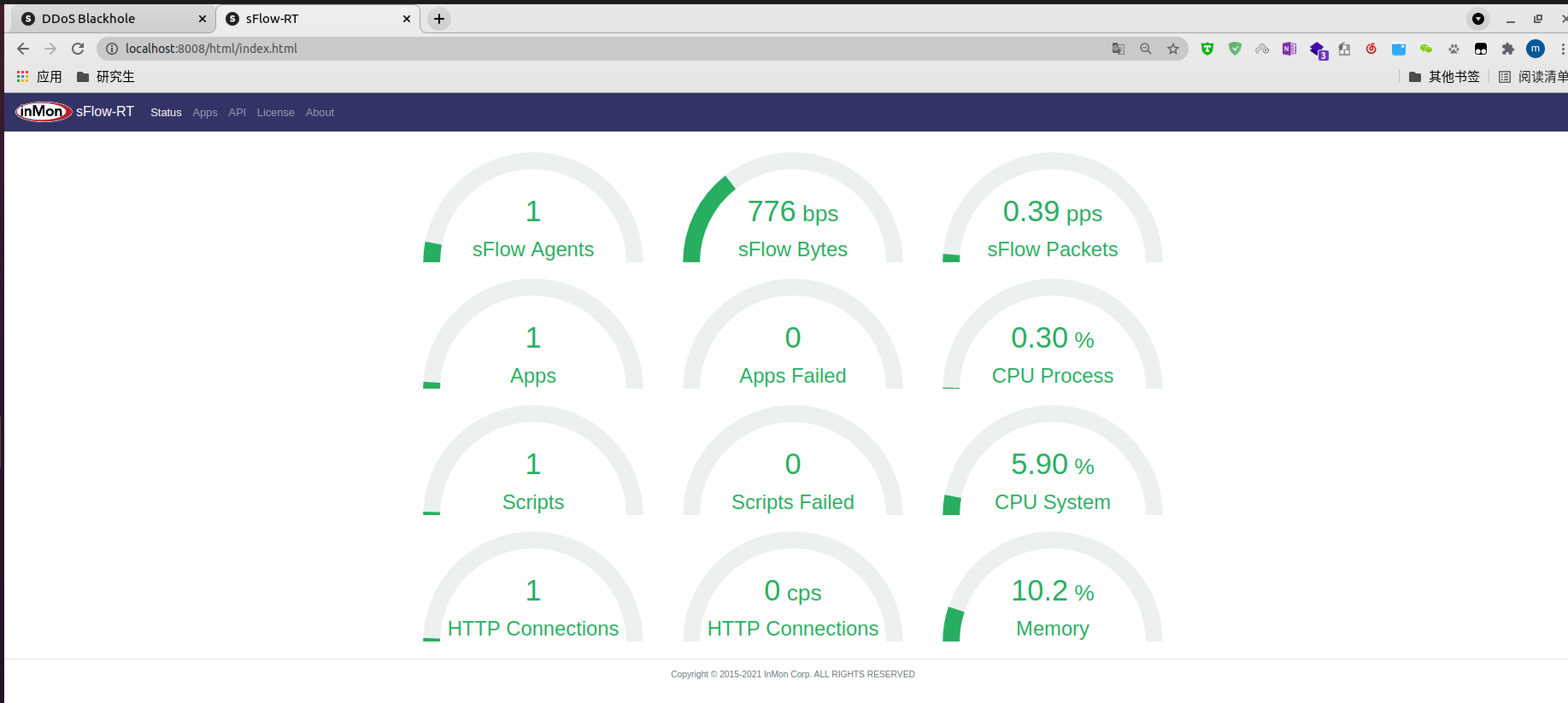The width and height of the screenshot is (1568, 703).
Task: Click the Apps count gauge
Action: 533,334
